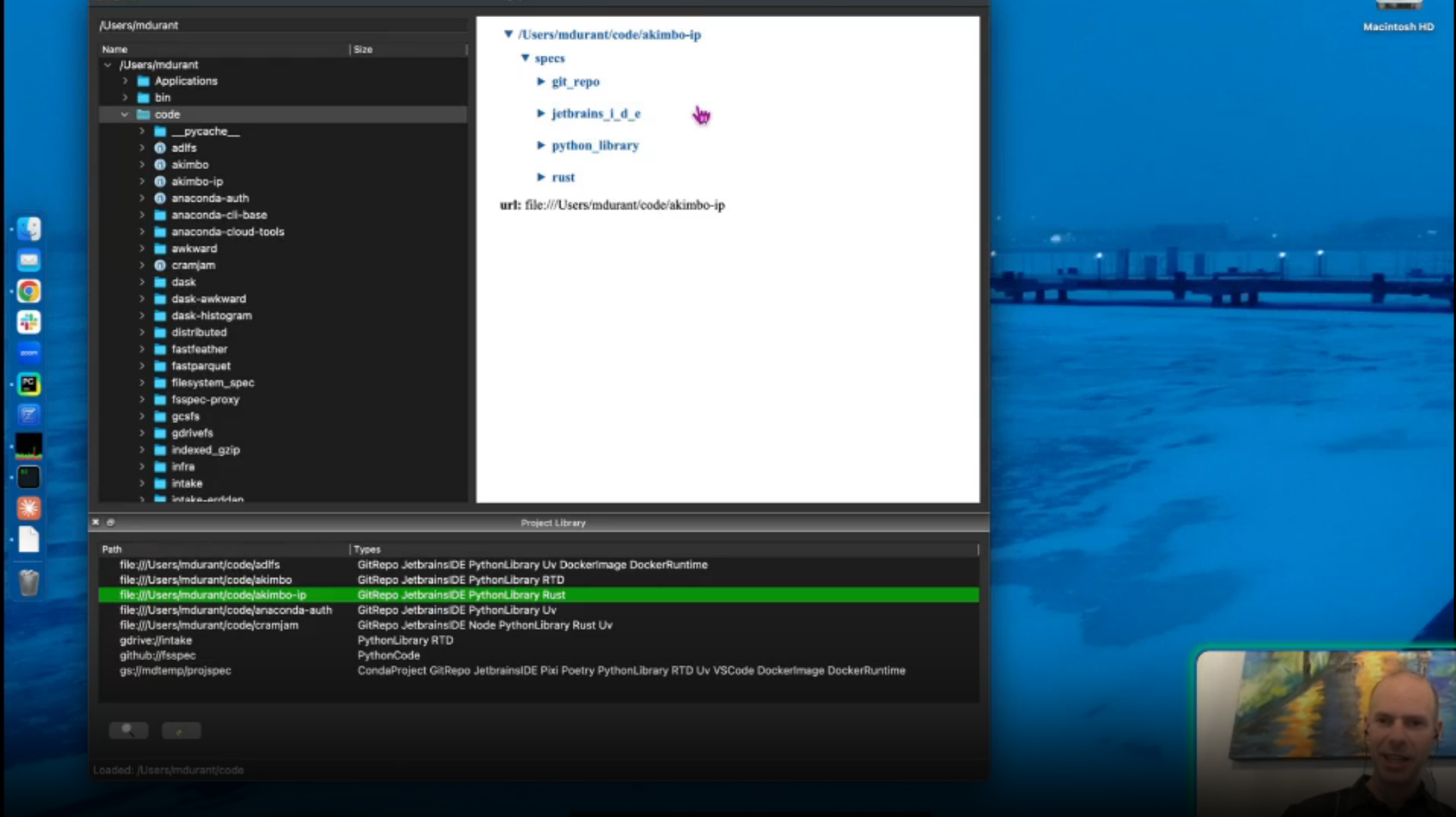This screenshot has width=1456, height=817.
Task: Expand the python_library disclosure triangle
Action: [x=541, y=145]
